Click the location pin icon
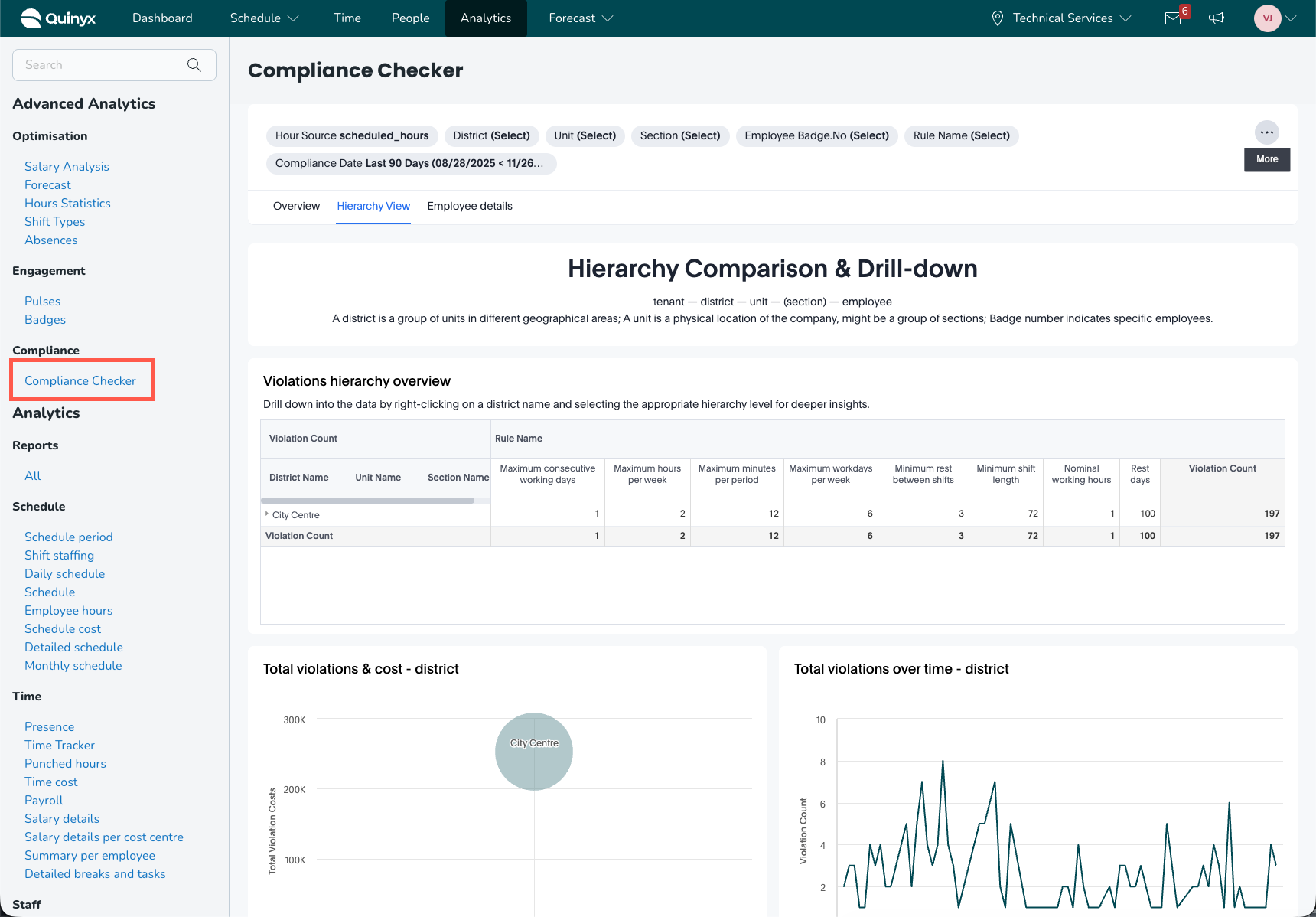This screenshot has height=917, width=1316. click(x=998, y=18)
